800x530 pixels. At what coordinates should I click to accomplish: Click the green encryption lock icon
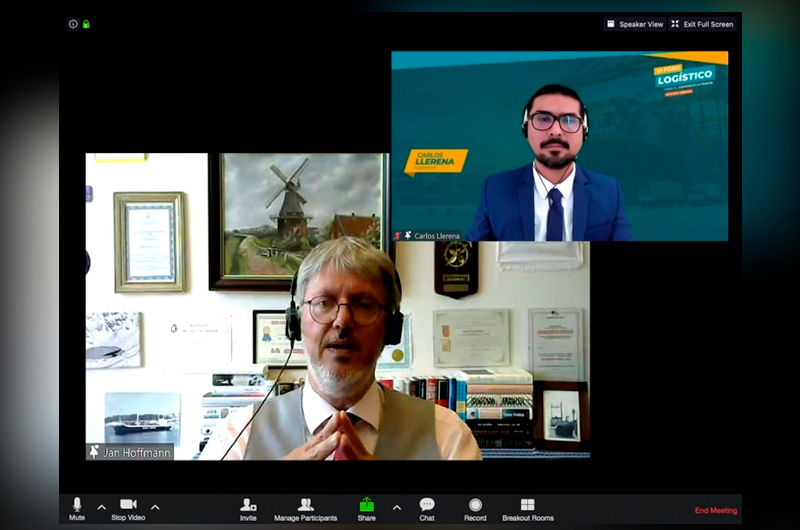(x=86, y=24)
